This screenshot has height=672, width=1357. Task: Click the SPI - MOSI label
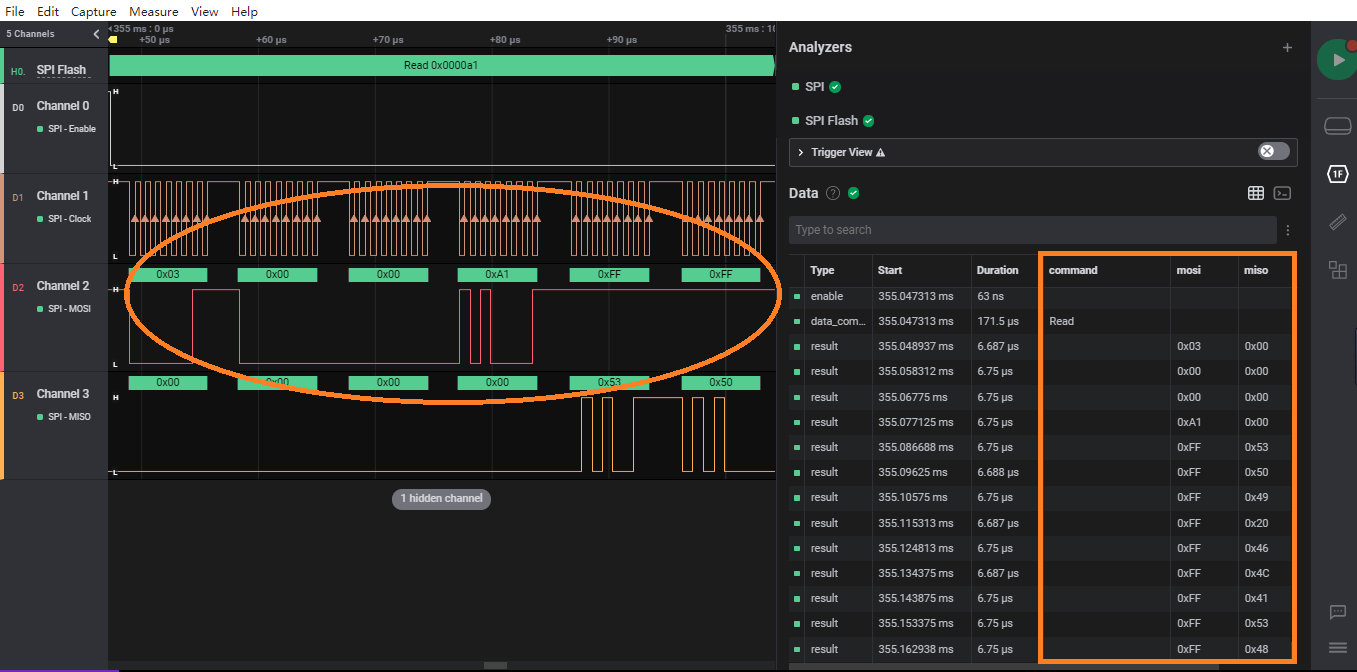coord(70,309)
